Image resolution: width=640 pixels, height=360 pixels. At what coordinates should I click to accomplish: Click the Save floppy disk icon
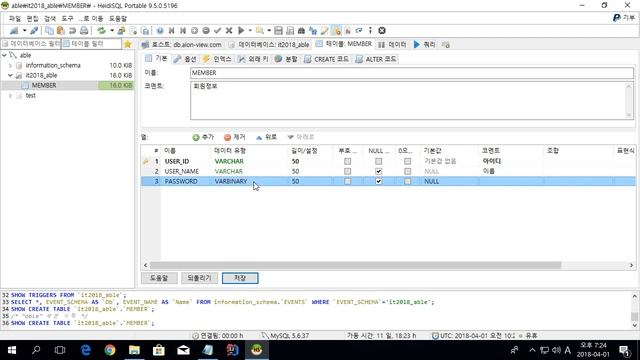tap(278, 31)
